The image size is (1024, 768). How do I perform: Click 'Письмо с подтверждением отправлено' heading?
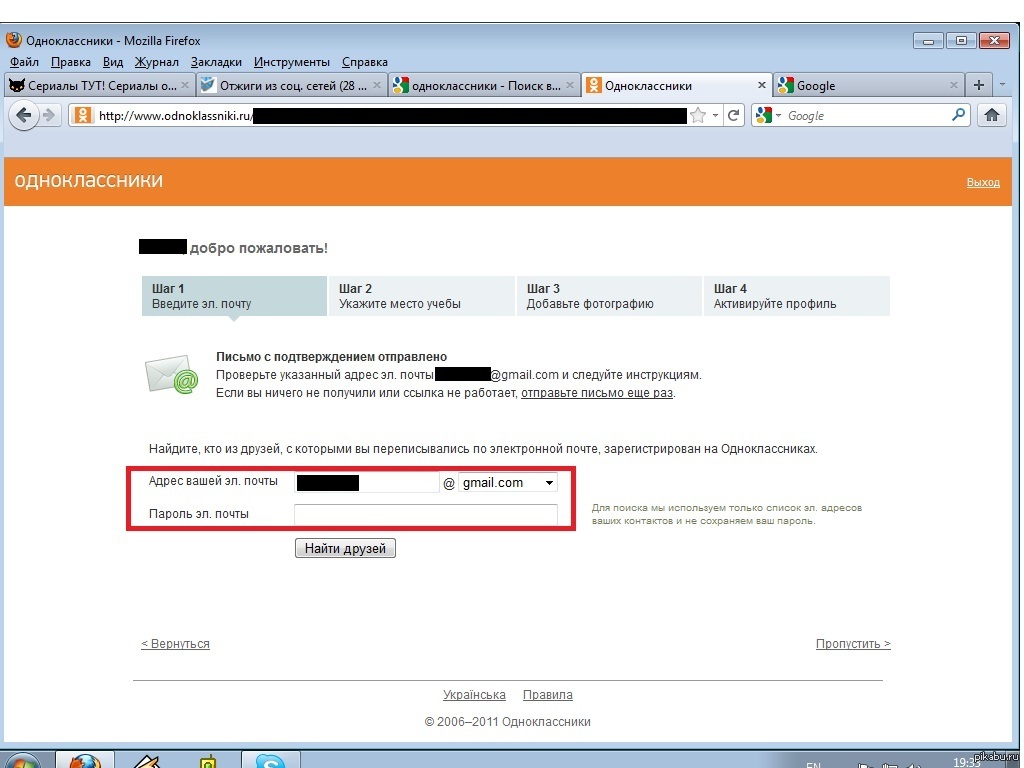(331, 357)
